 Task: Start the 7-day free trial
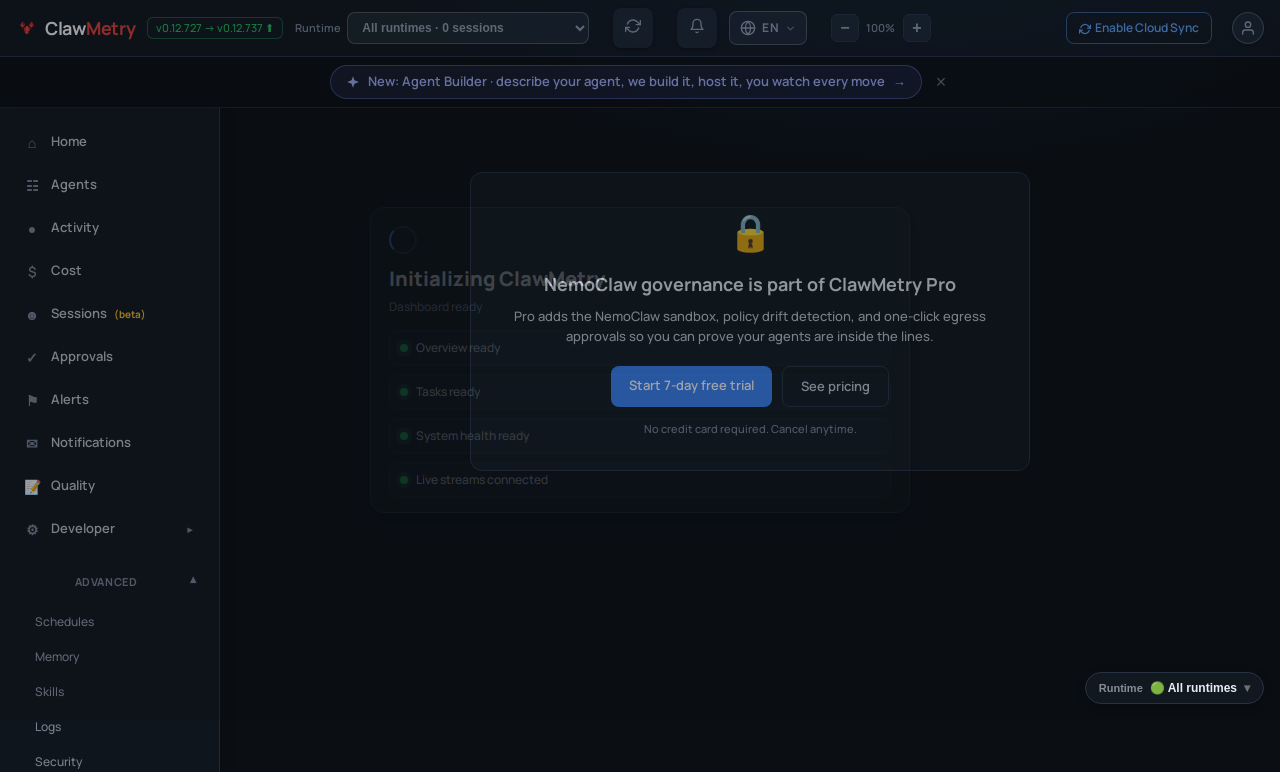coord(691,386)
